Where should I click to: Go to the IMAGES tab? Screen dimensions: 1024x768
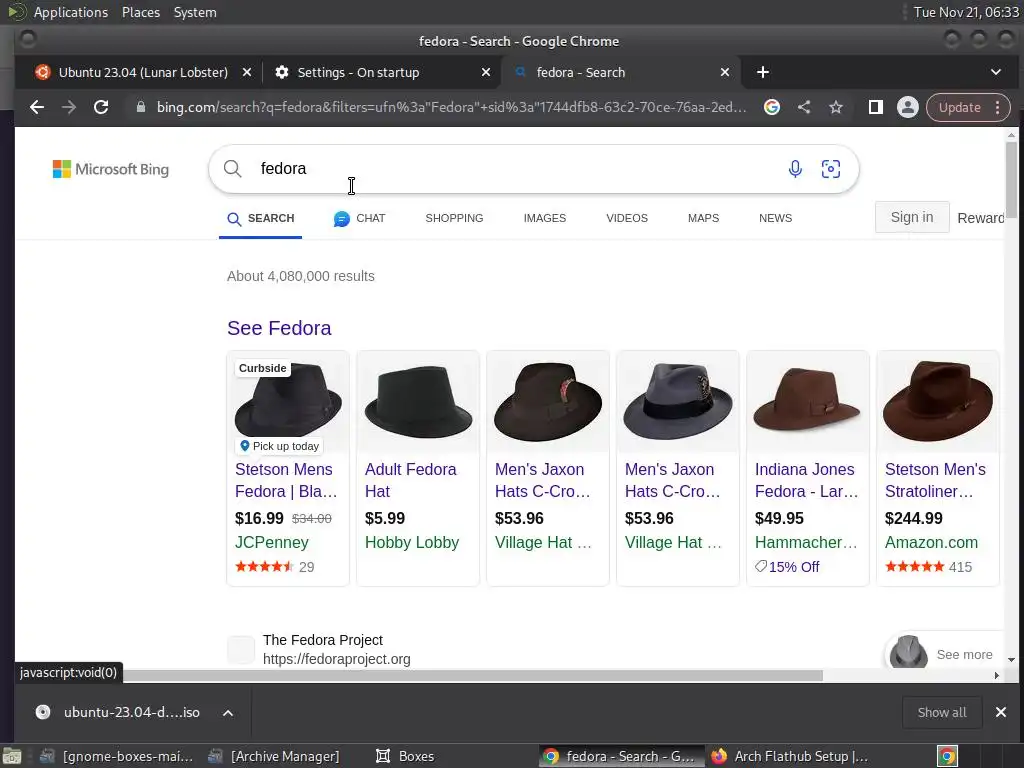click(x=545, y=218)
